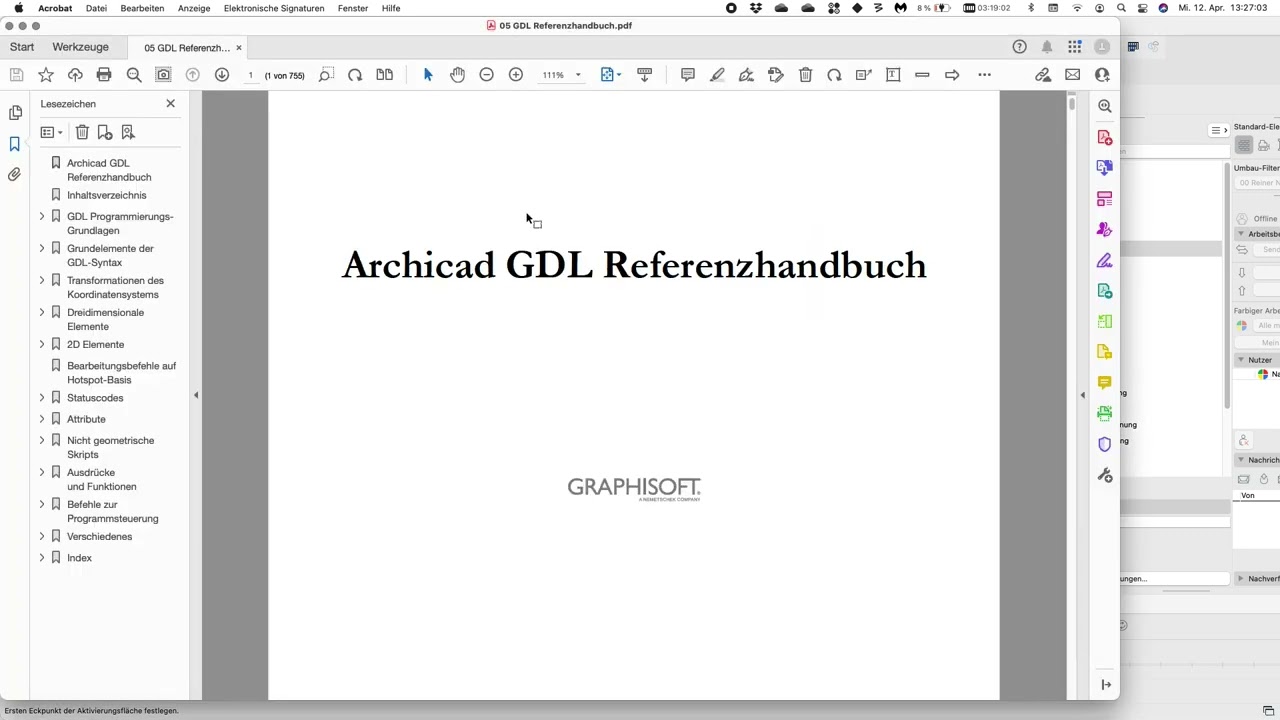Zoom out with the minus icon

(x=486, y=75)
